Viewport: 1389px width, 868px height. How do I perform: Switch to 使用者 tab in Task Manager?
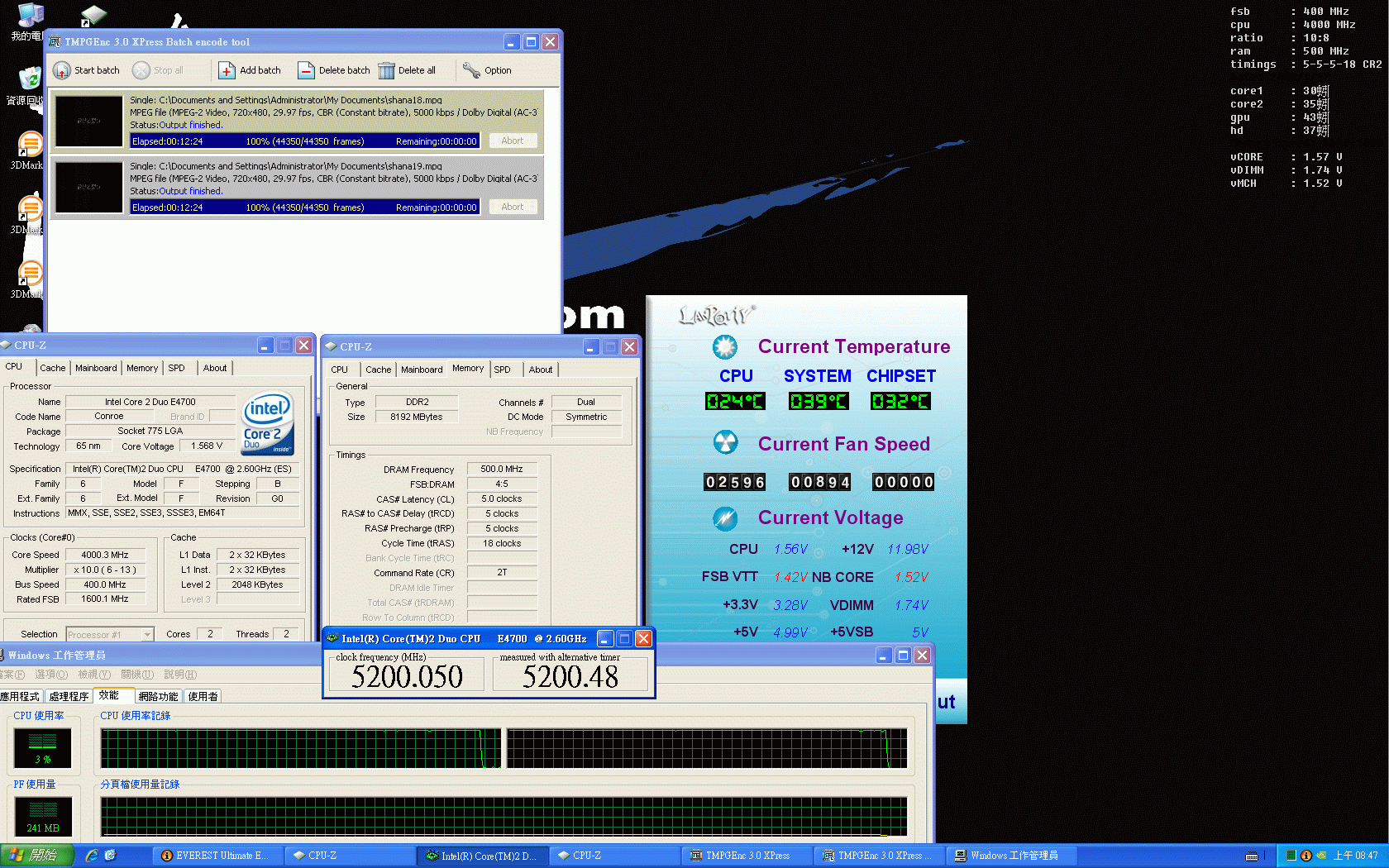(x=203, y=697)
